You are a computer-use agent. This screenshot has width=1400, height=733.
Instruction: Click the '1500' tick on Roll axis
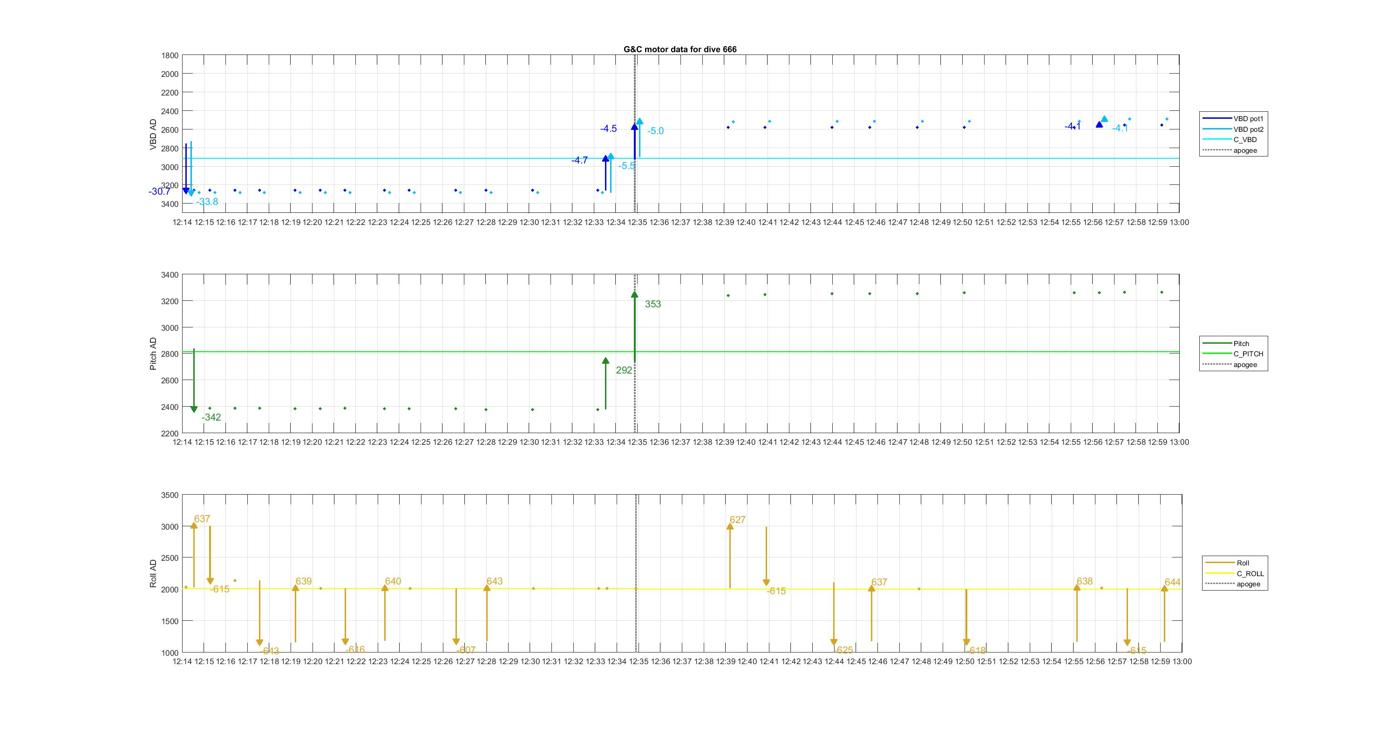pos(169,621)
